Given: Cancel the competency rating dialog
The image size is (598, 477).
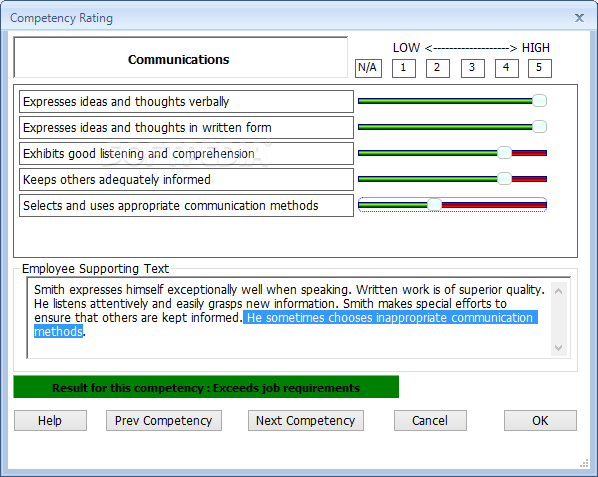Looking at the screenshot, I should (430, 421).
